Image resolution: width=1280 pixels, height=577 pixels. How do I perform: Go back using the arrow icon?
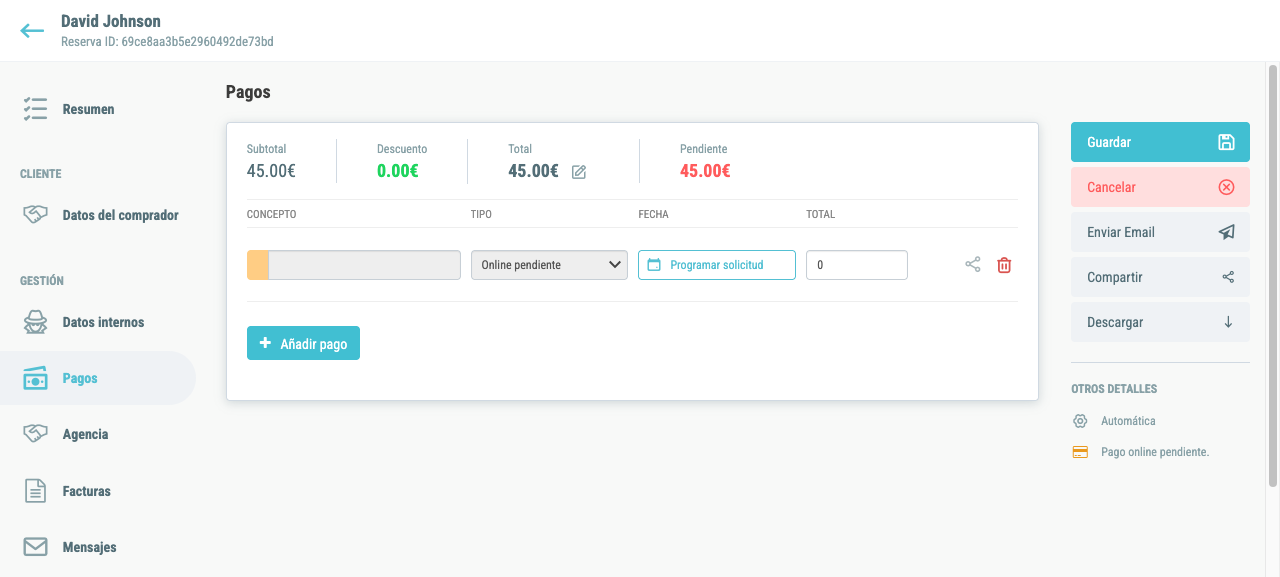32,30
